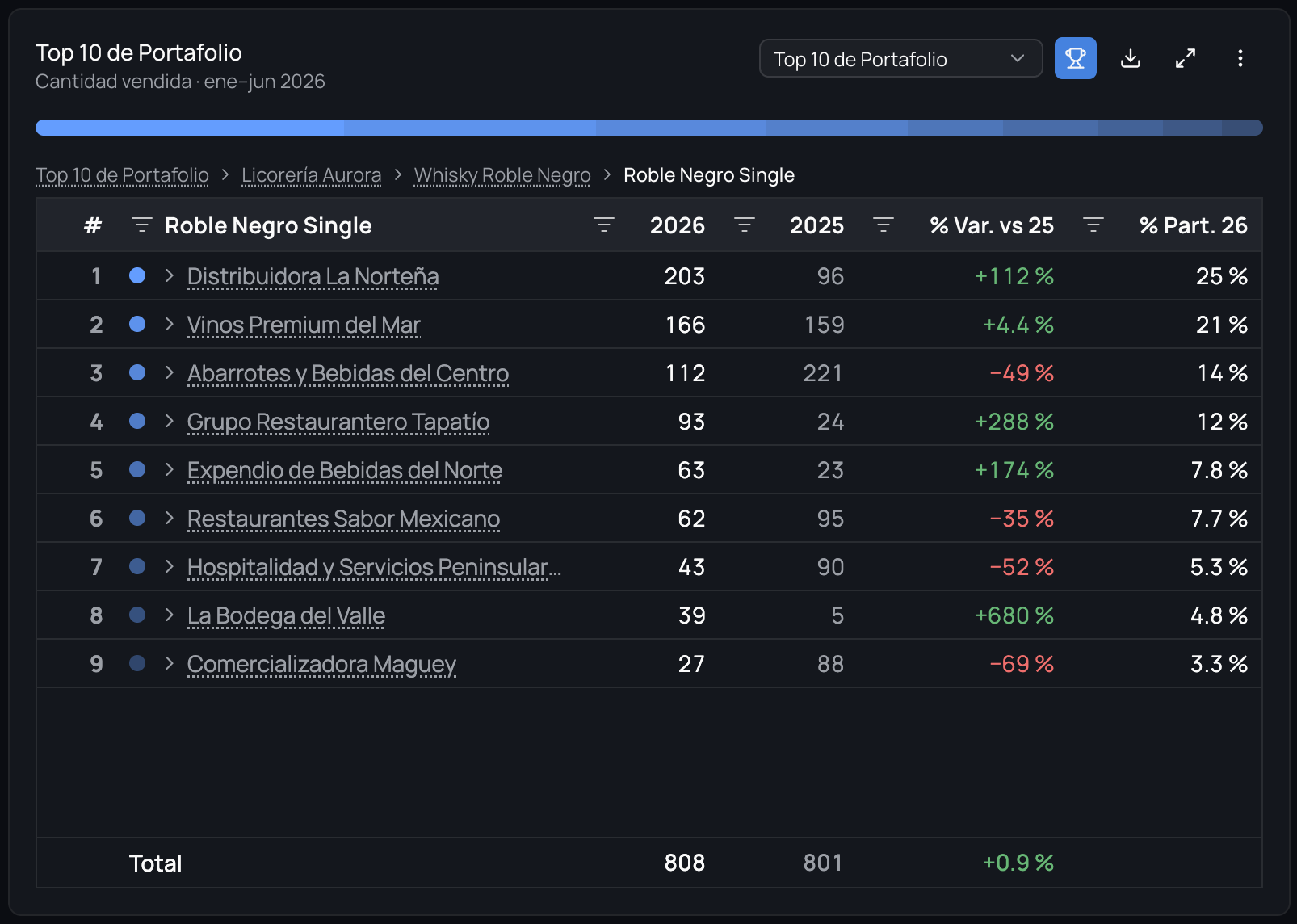Open Distribuidora La Norteña link
This screenshot has width=1297, height=924.
(x=313, y=276)
